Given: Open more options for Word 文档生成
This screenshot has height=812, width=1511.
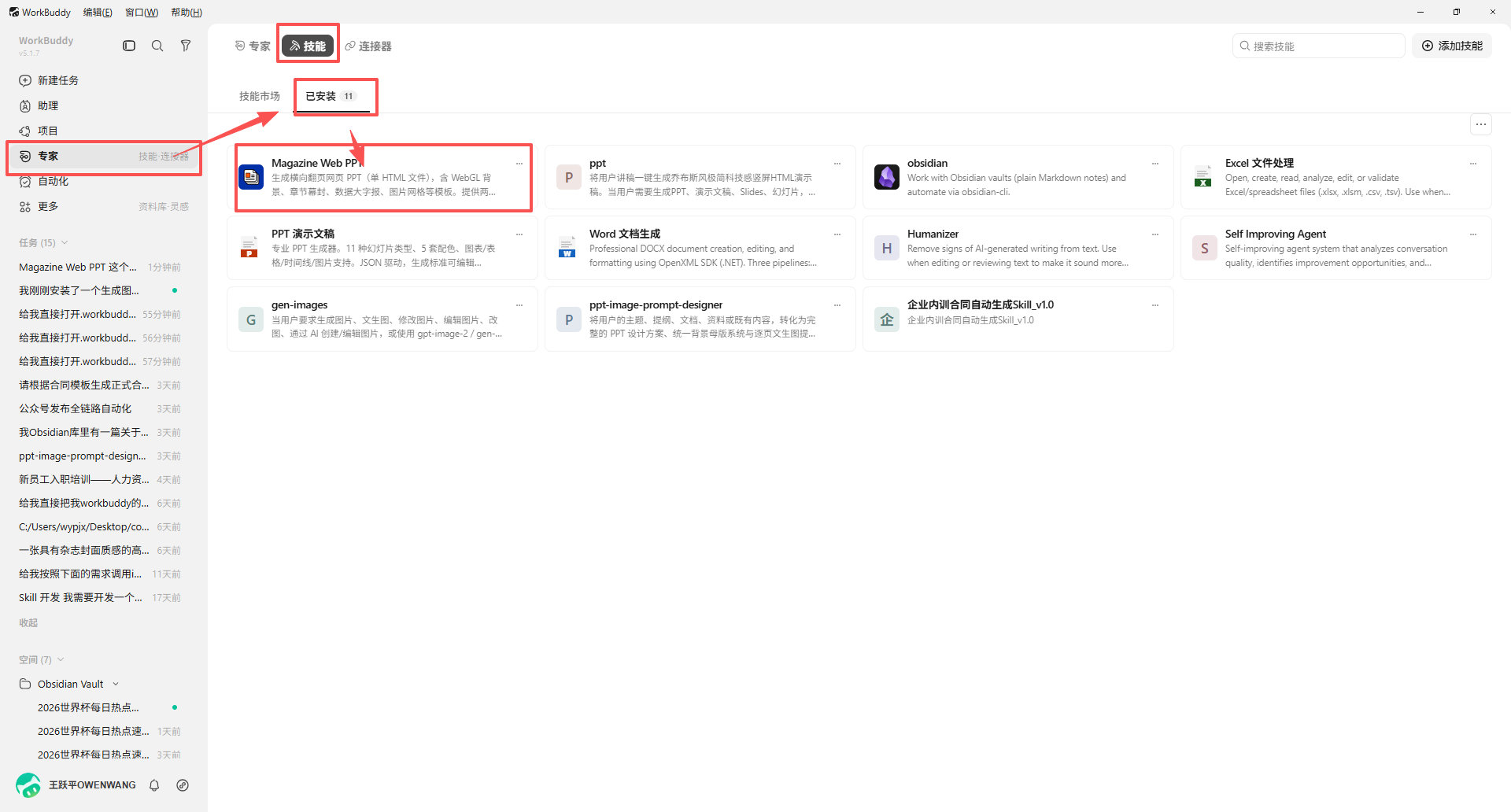Looking at the screenshot, I should click(837, 234).
